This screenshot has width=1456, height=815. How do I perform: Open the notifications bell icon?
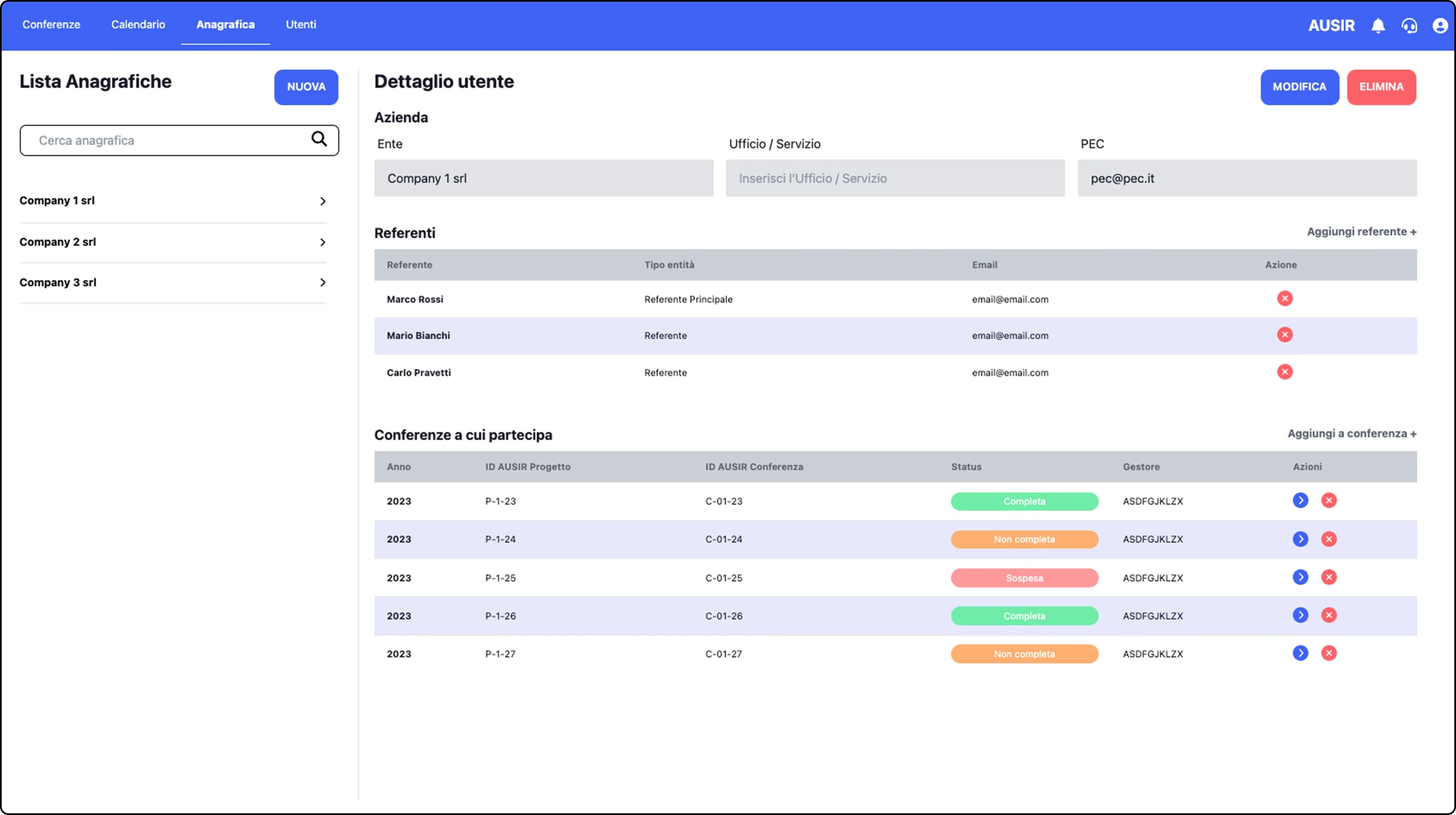coord(1378,26)
